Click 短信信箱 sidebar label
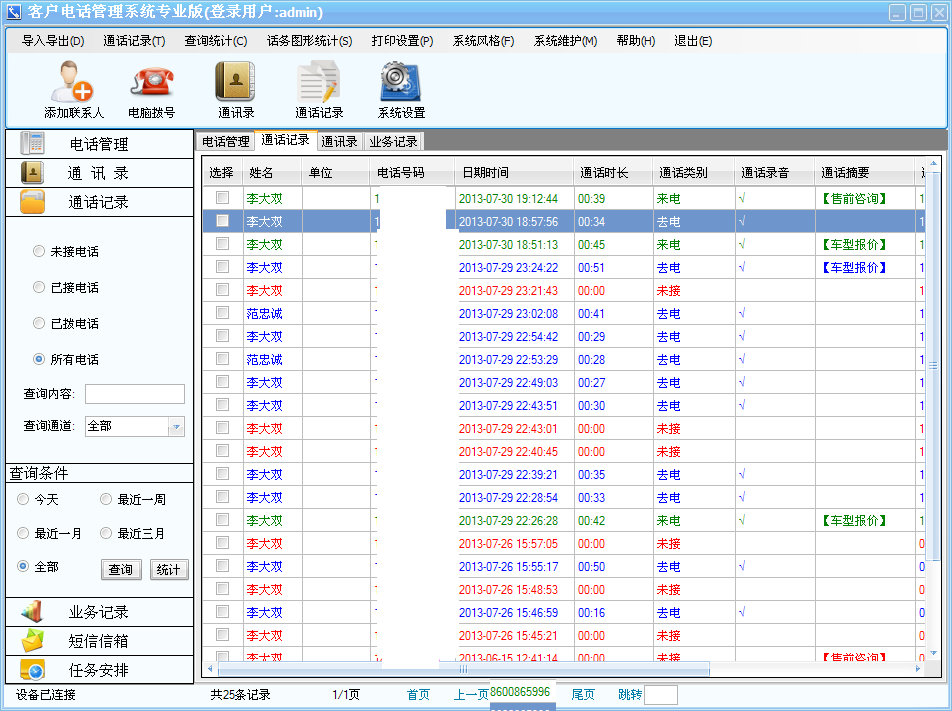The width and height of the screenshot is (952, 711). pos(98,641)
